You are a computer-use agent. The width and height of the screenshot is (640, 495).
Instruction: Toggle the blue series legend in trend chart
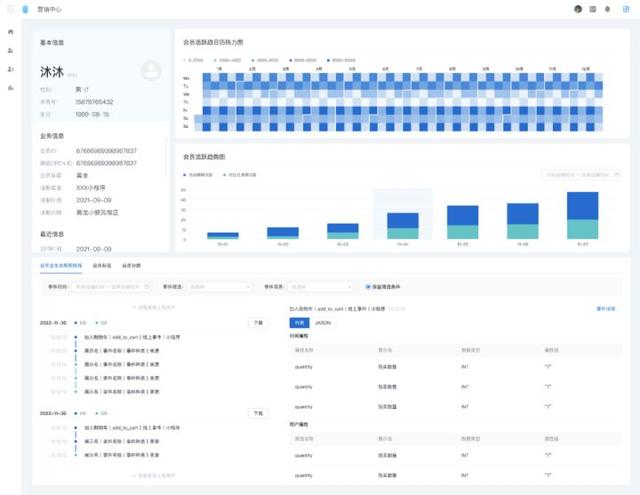point(198,175)
